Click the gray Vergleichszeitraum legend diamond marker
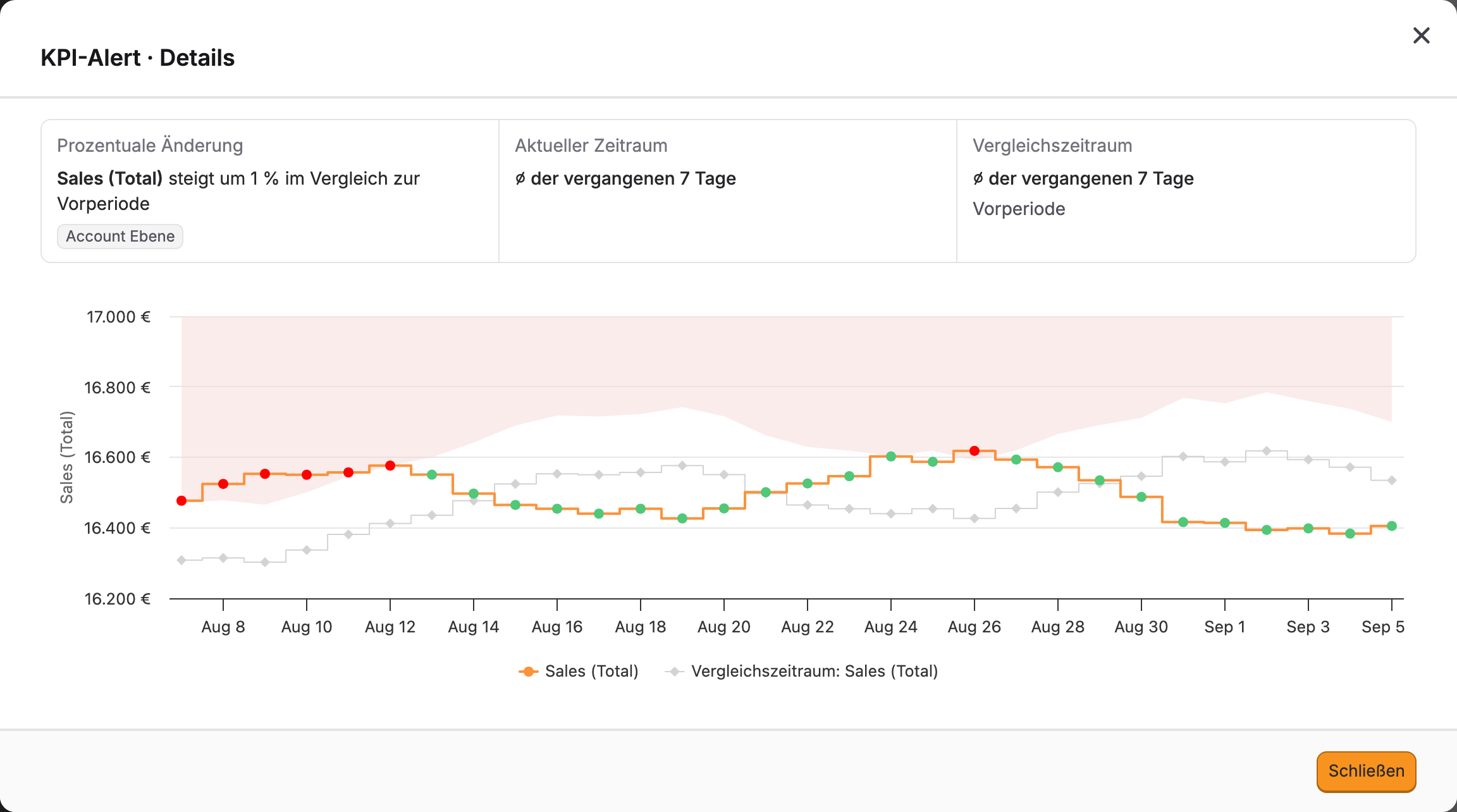 pyautogui.click(x=675, y=671)
